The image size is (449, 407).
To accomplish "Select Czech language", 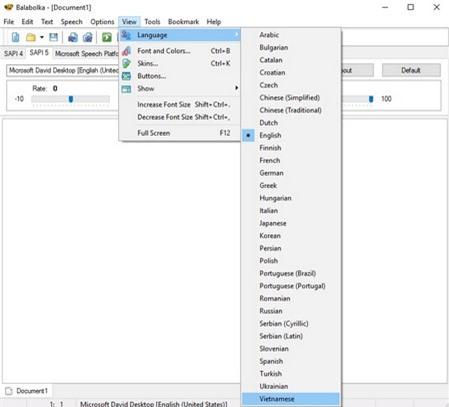I will (290, 85).
